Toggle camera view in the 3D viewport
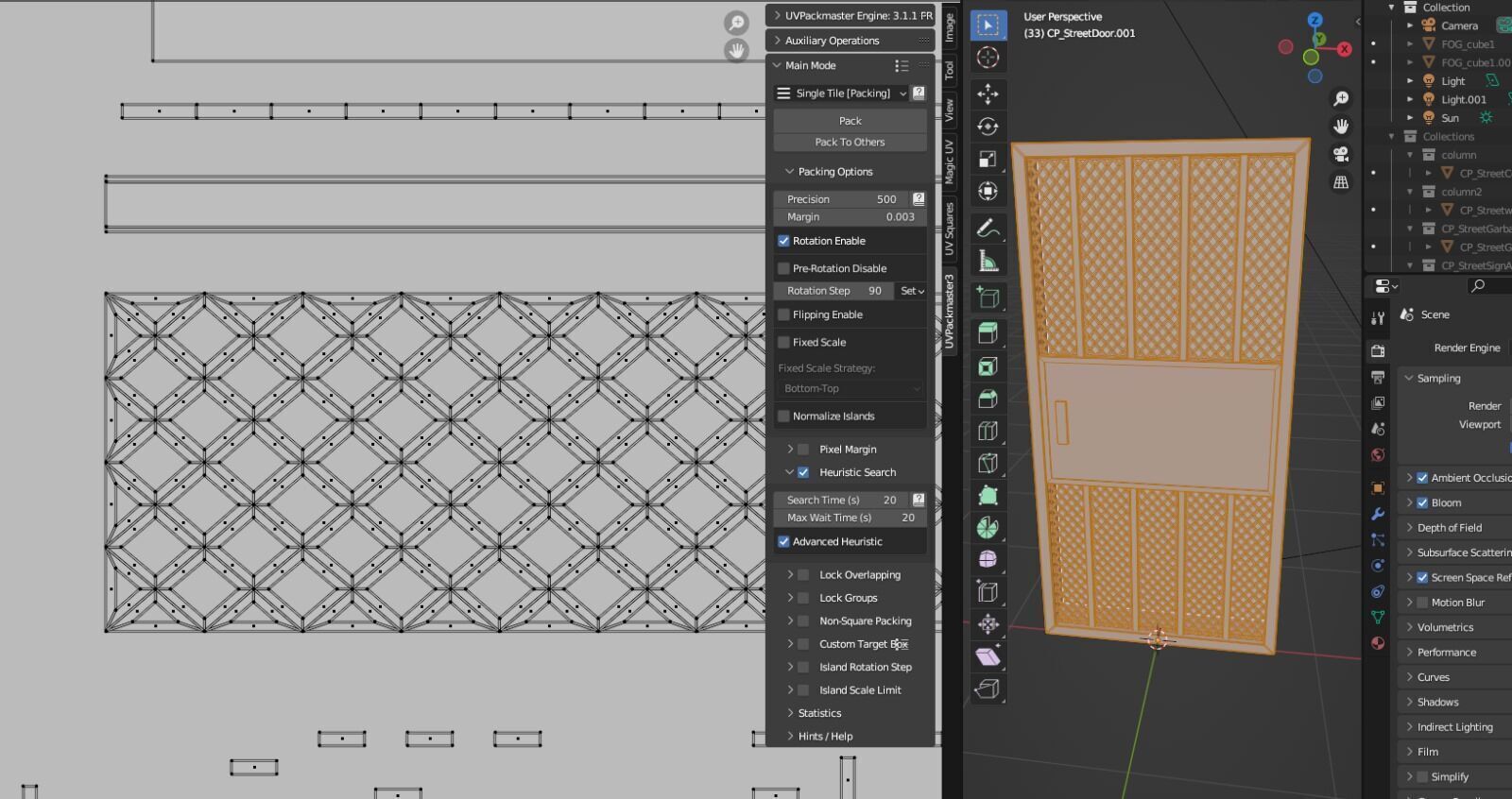 1341,154
